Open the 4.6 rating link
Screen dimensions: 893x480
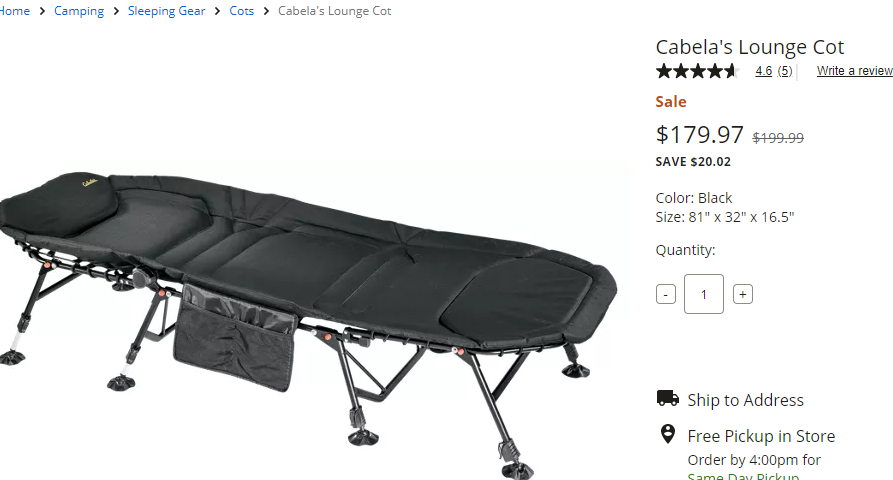pyautogui.click(x=764, y=71)
